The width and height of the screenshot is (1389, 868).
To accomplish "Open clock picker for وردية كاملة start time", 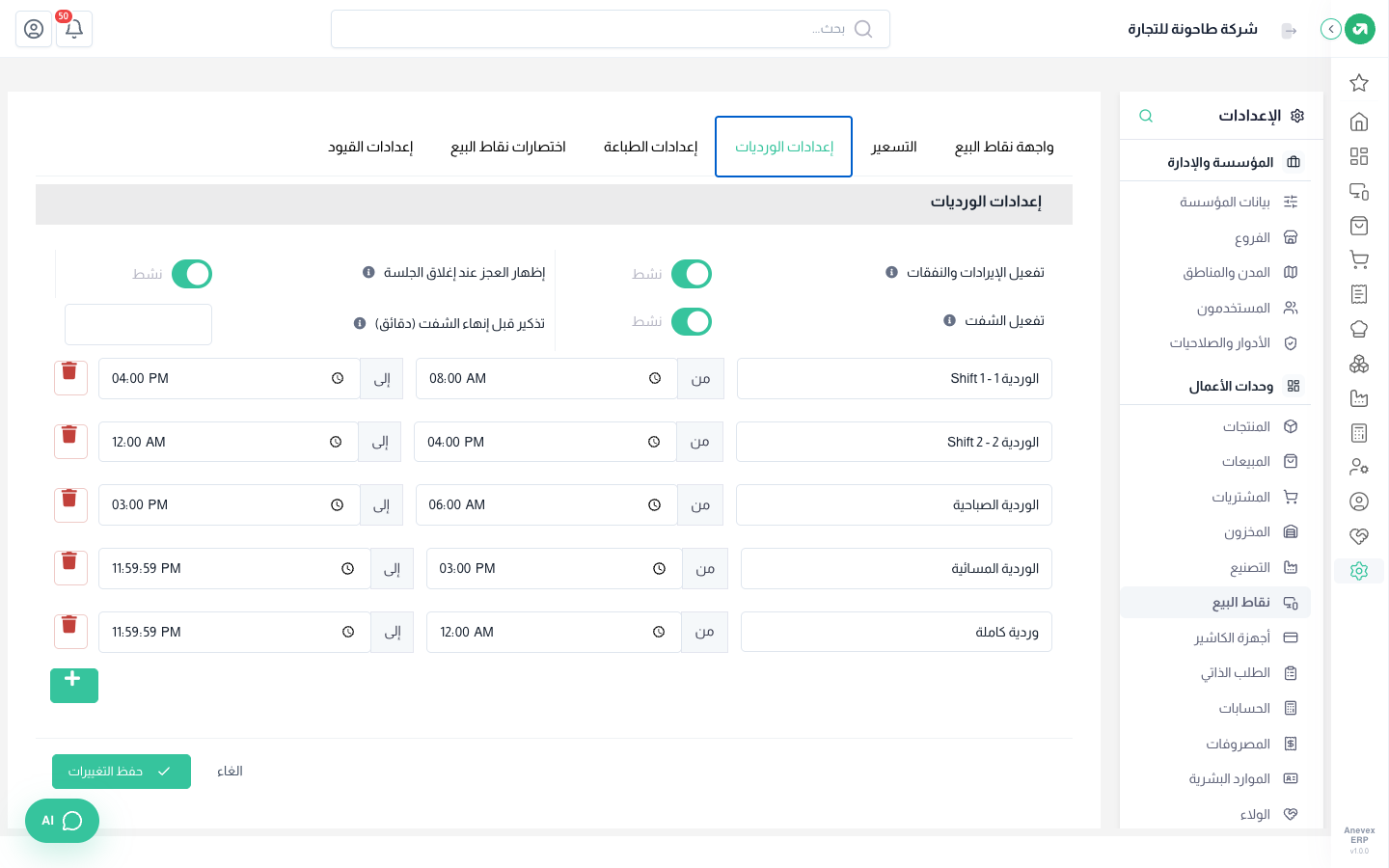I will [x=659, y=632].
